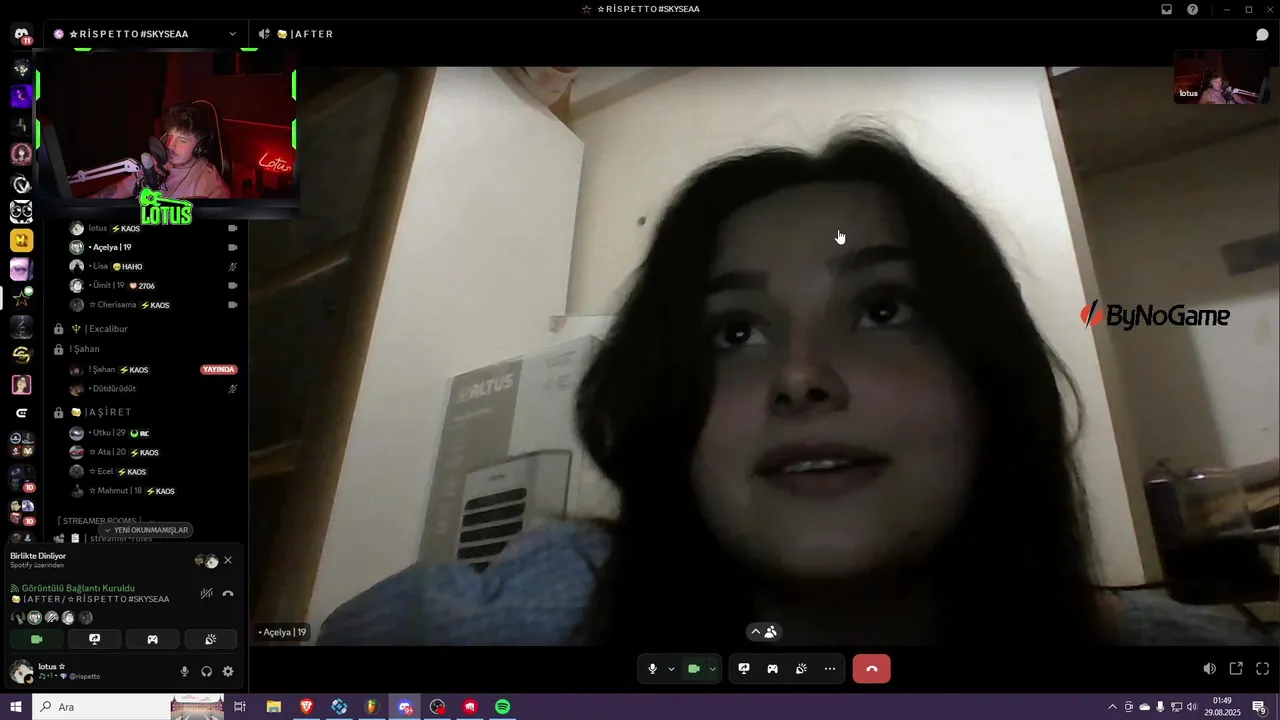Click the YAYINDA live badge for Şahan

point(219,369)
